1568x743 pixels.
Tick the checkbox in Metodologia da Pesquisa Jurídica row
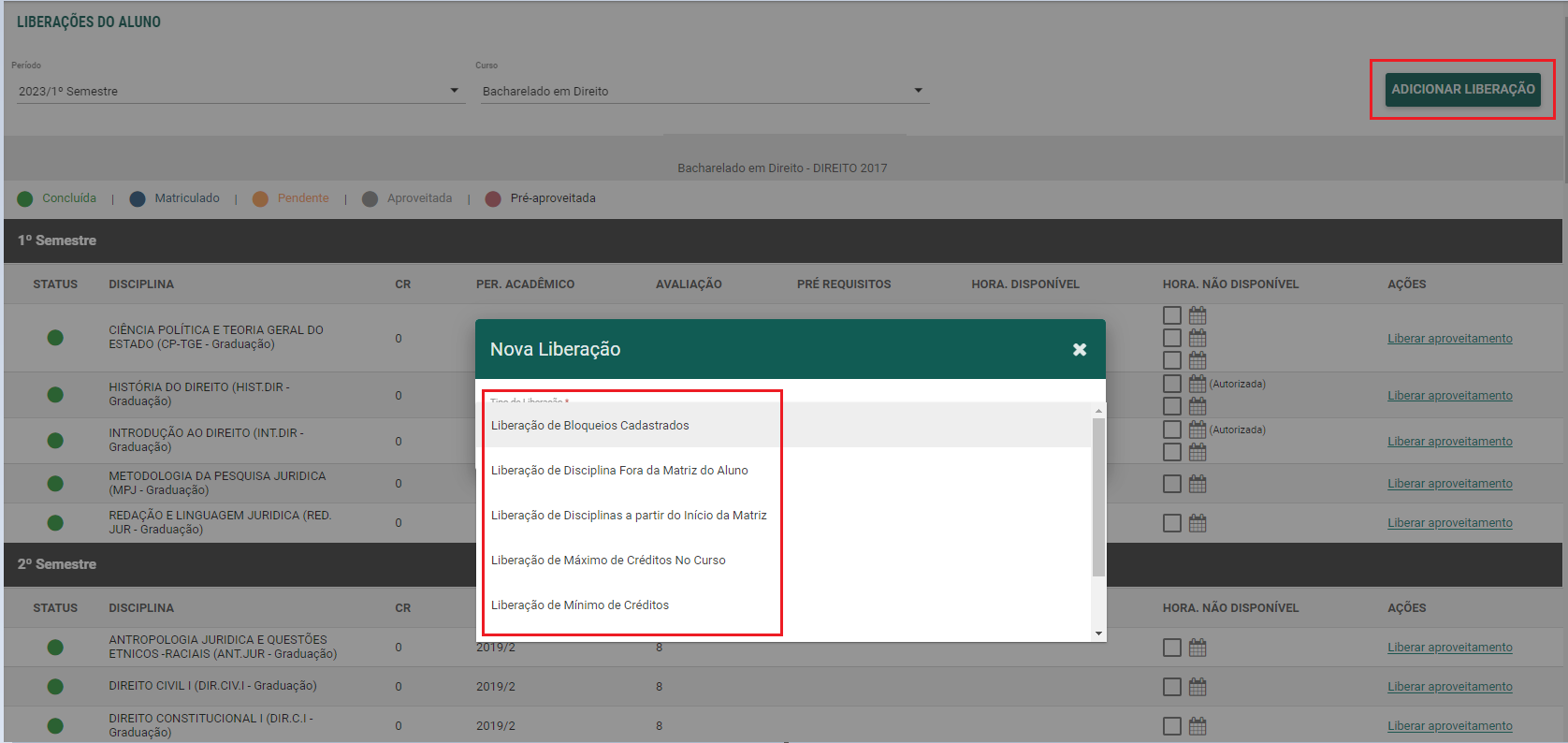tap(1172, 484)
